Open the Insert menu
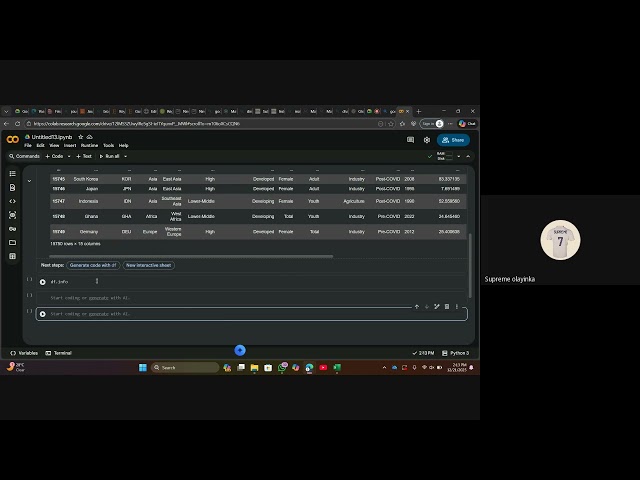This screenshot has height=480, width=640. pyautogui.click(x=70, y=145)
